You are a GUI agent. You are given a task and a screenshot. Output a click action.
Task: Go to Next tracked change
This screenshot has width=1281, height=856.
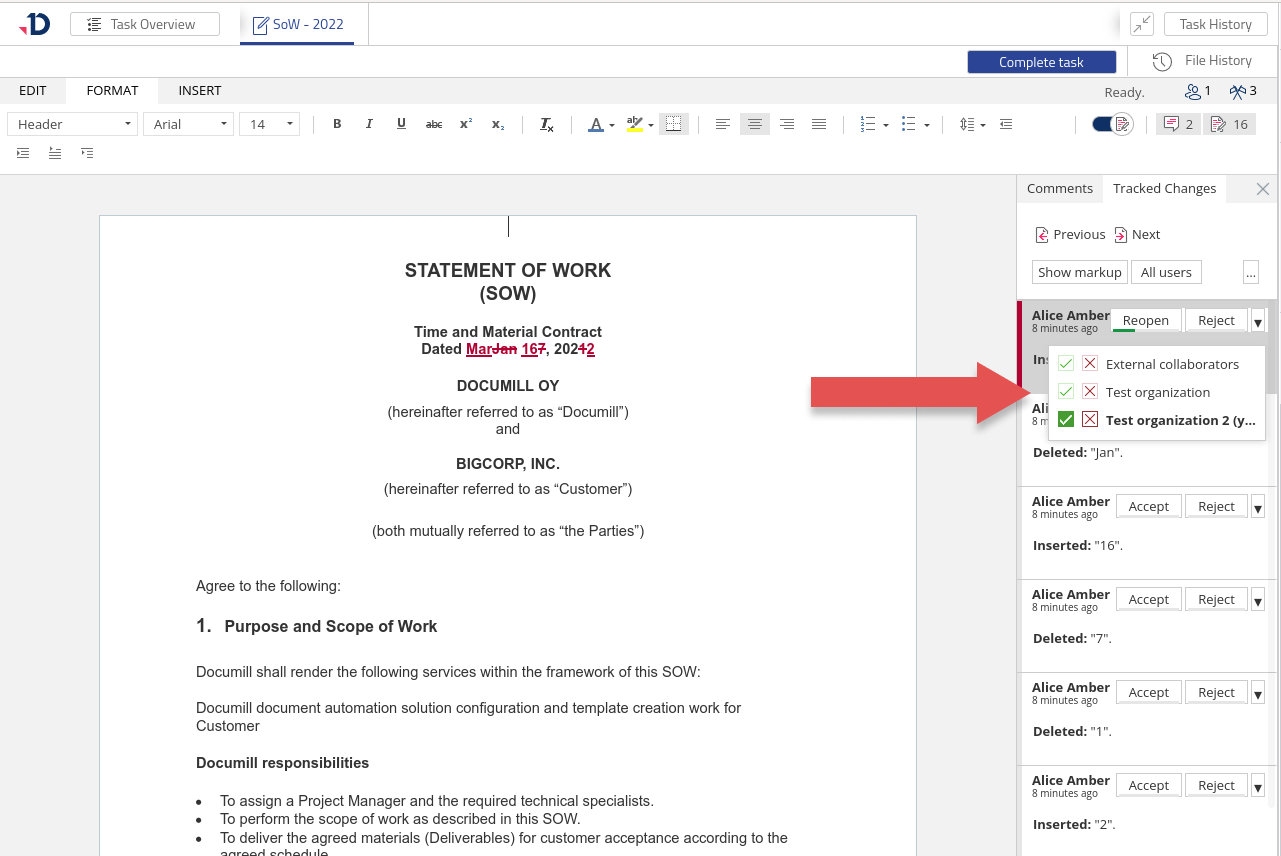pyautogui.click(x=1137, y=235)
